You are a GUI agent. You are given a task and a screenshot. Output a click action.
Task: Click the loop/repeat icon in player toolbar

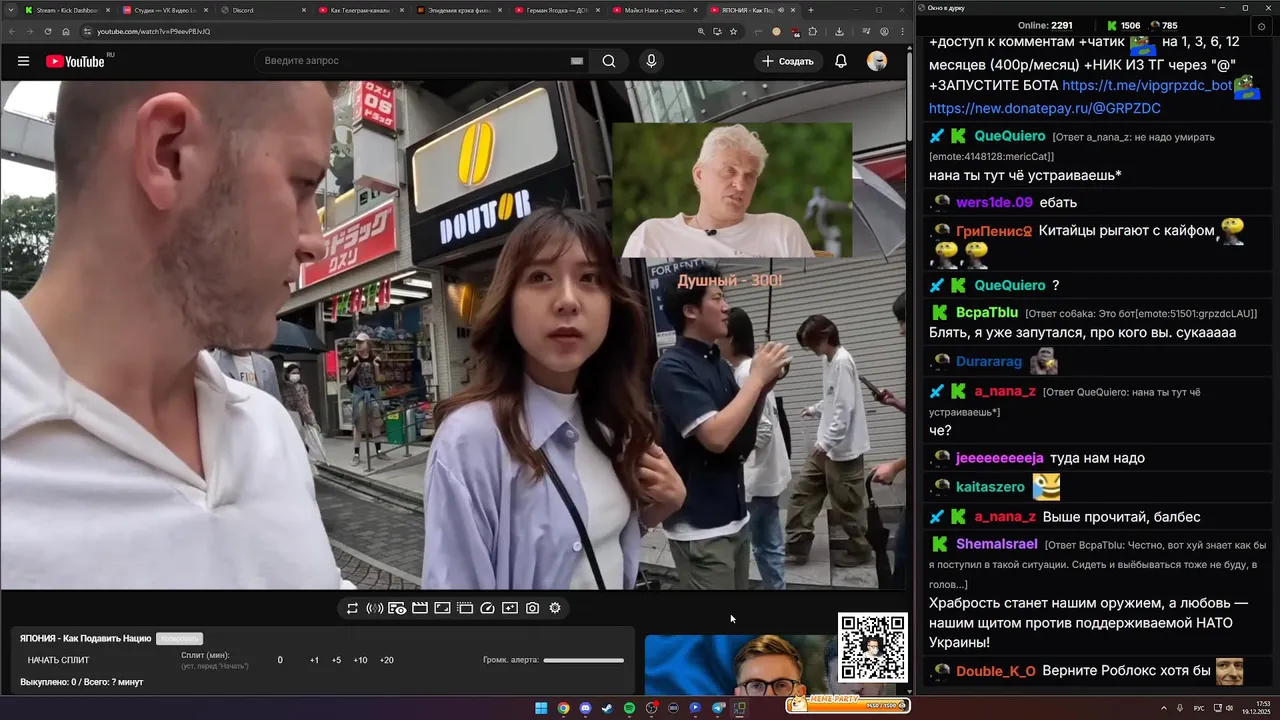(x=352, y=608)
